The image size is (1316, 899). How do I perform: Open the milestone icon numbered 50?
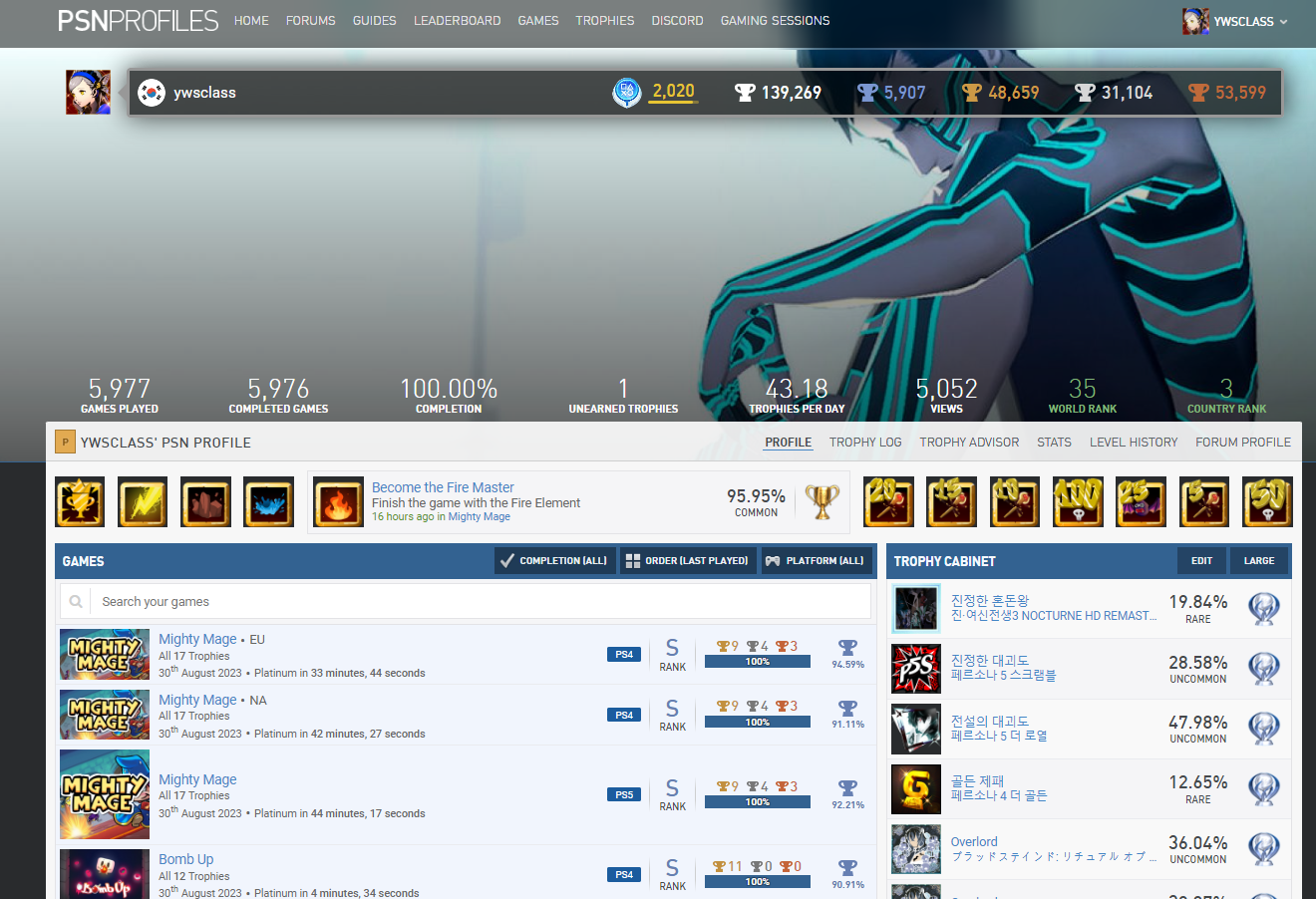coord(1267,501)
